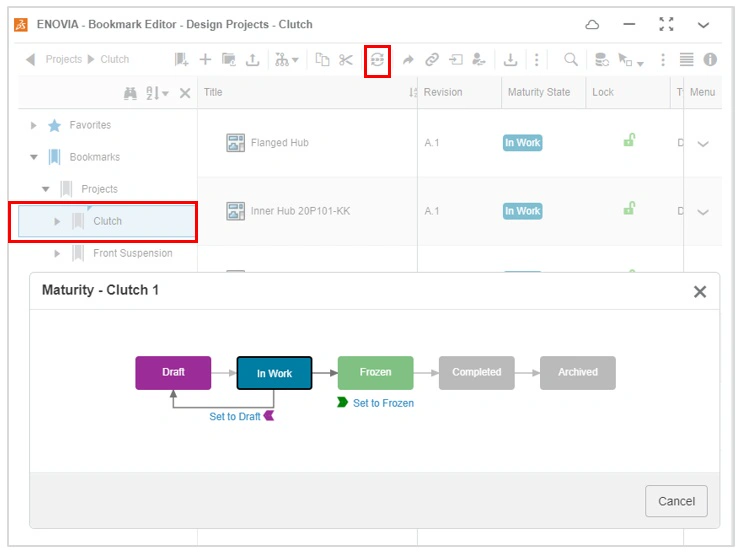Click the X clear icon in tree header
Screen dimensions: 742x553
(x=185, y=93)
